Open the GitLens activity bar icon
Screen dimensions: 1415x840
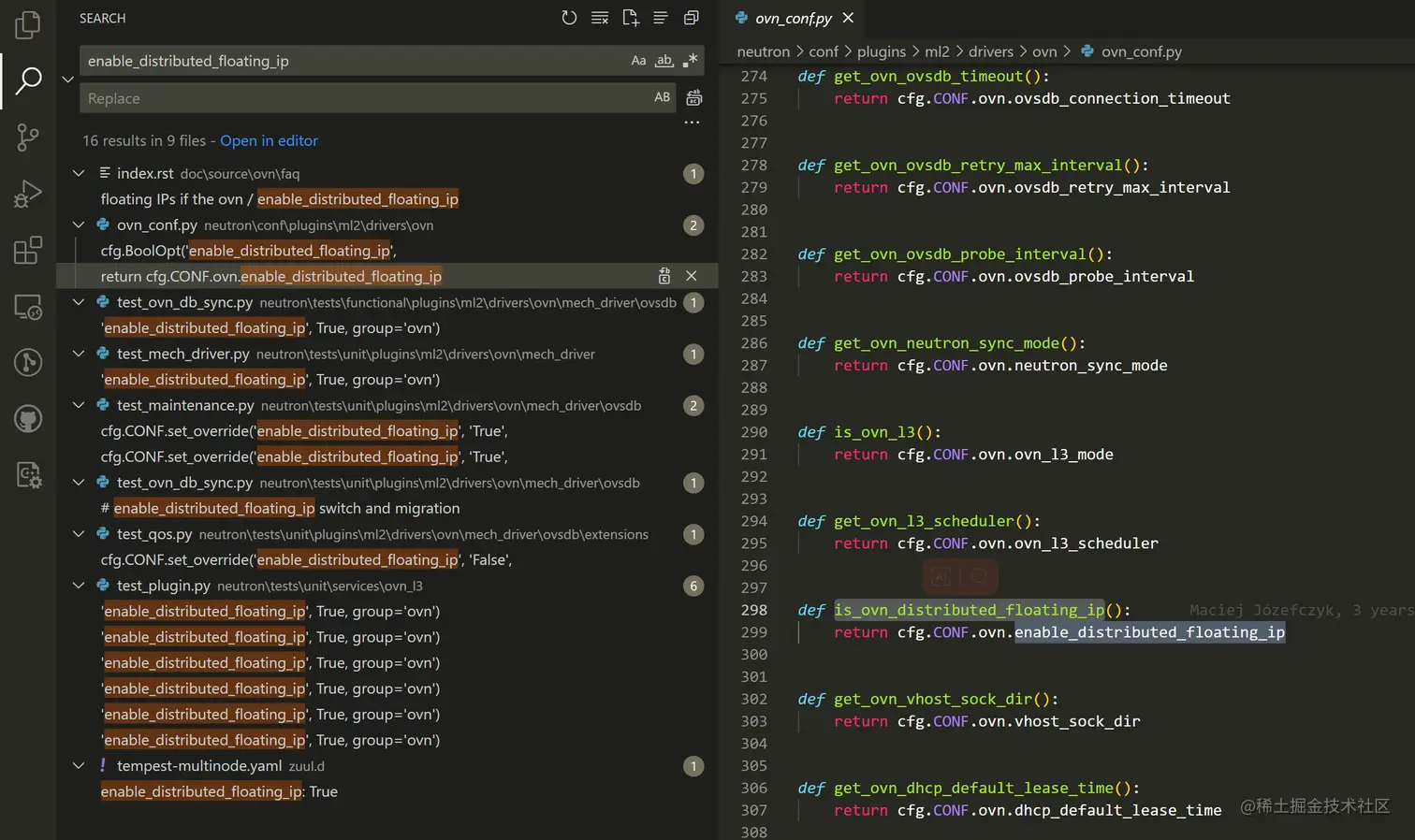28,362
